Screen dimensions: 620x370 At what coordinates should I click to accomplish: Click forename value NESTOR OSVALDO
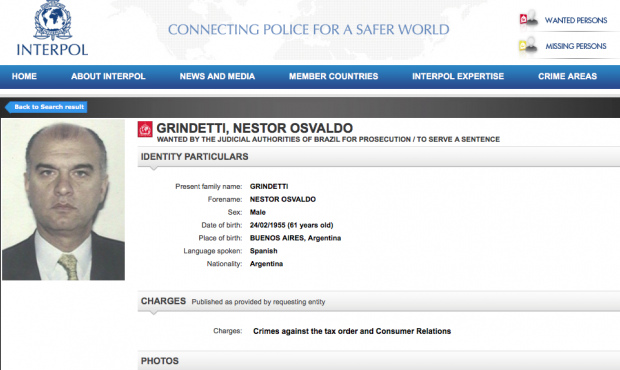(x=283, y=199)
